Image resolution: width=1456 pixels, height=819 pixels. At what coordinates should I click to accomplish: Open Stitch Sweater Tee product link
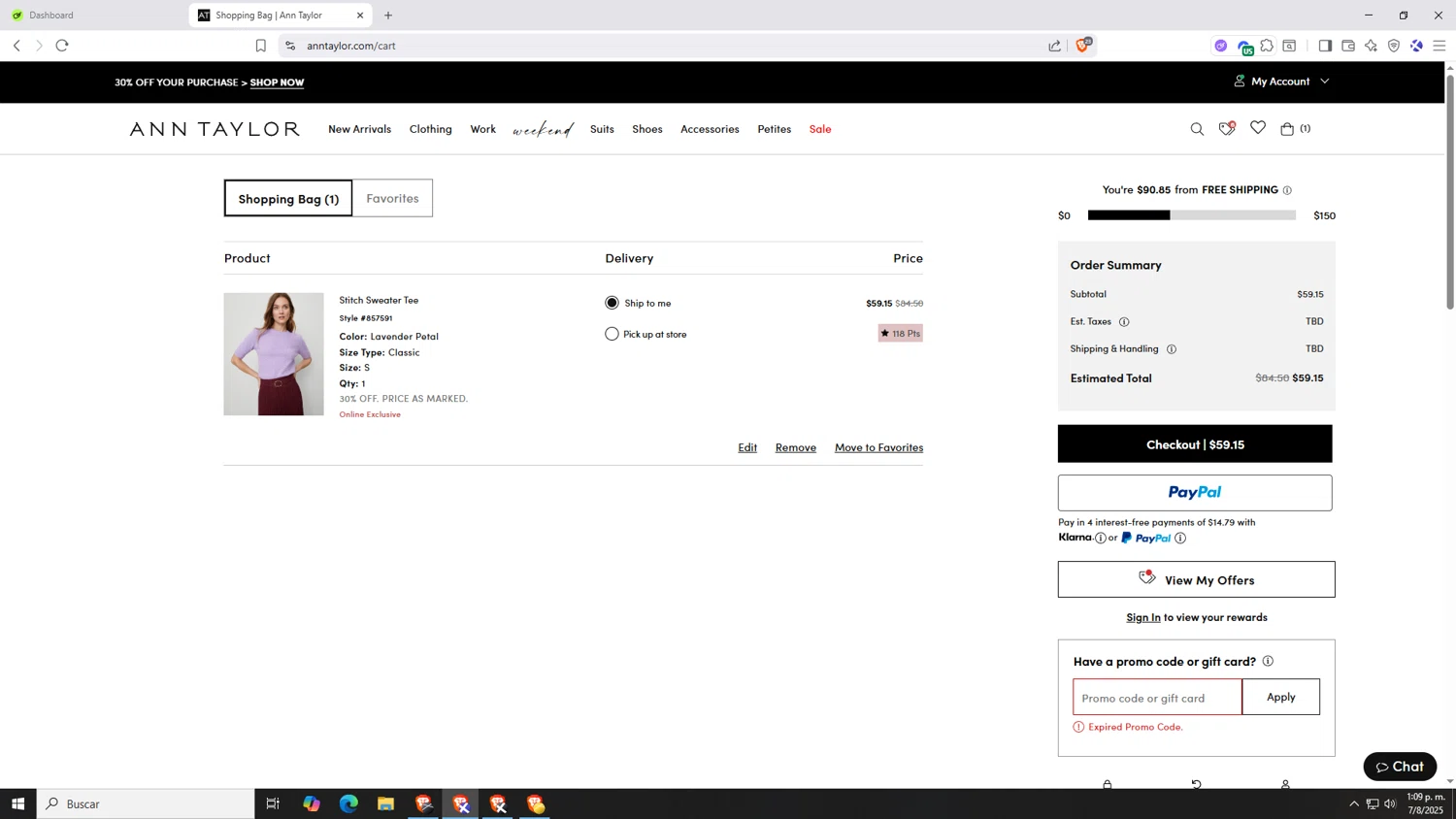coord(379,300)
